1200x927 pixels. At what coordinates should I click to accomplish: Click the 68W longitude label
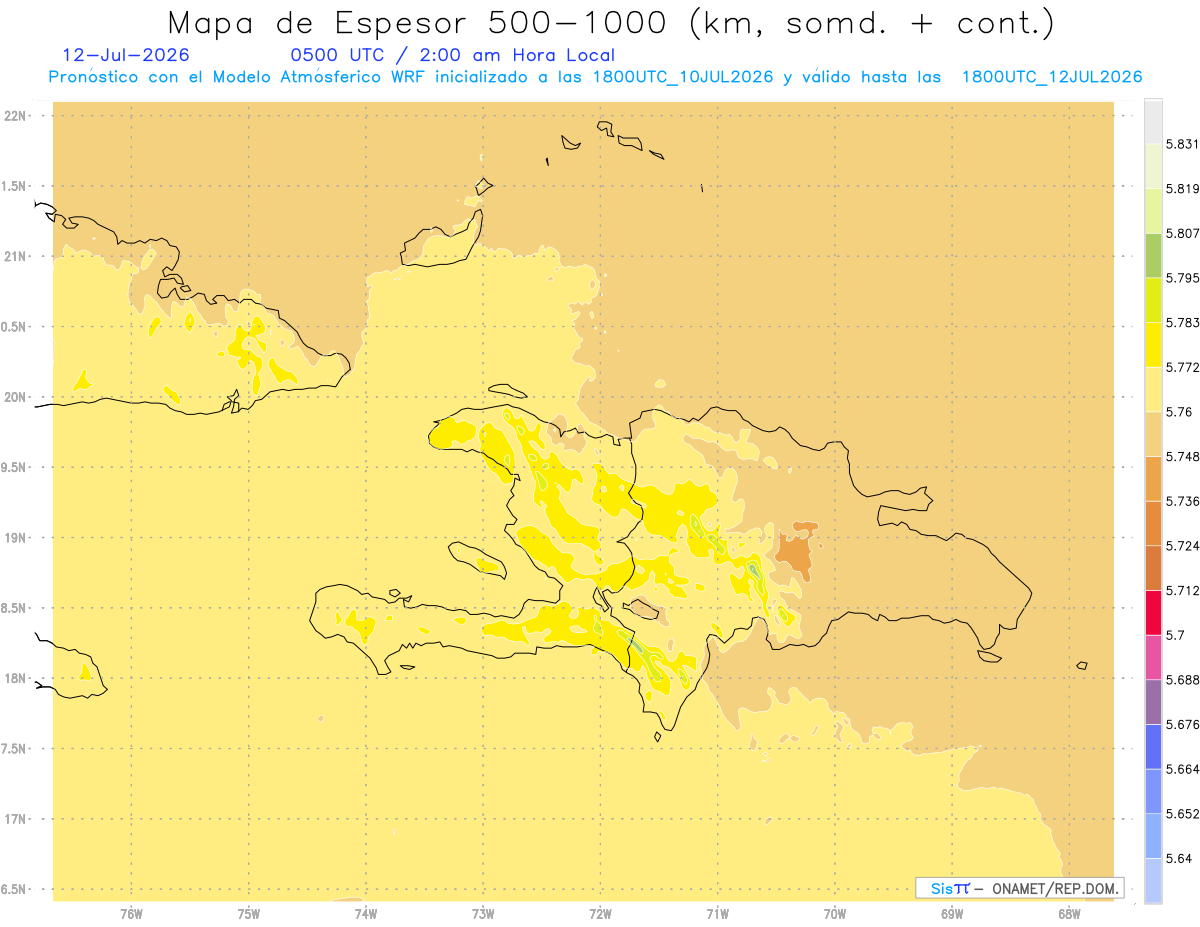(x=1069, y=914)
